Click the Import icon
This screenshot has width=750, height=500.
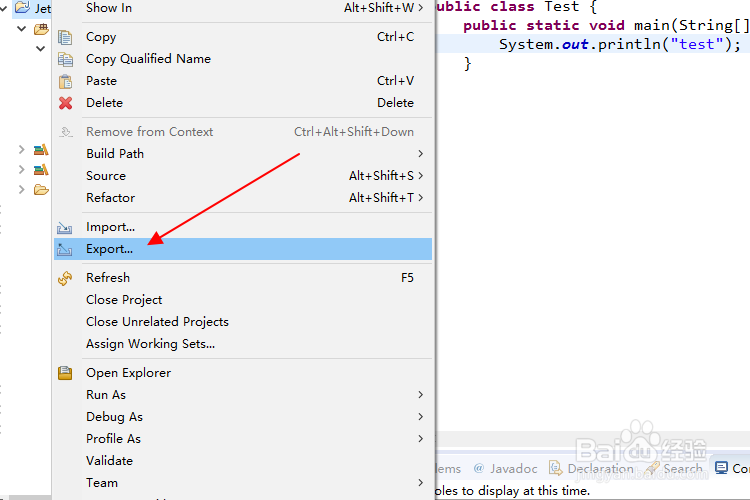click(x=65, y=228)
